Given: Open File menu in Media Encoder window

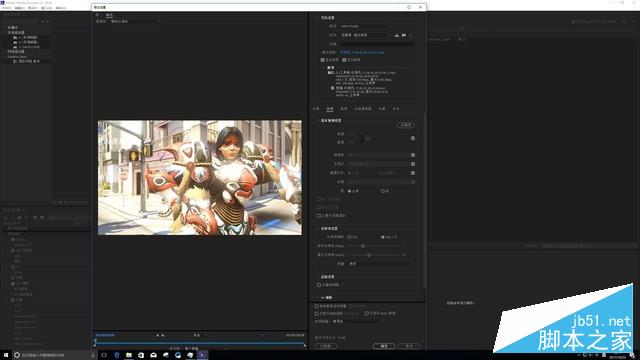Looking at the screenshot, I should point(7,8).
